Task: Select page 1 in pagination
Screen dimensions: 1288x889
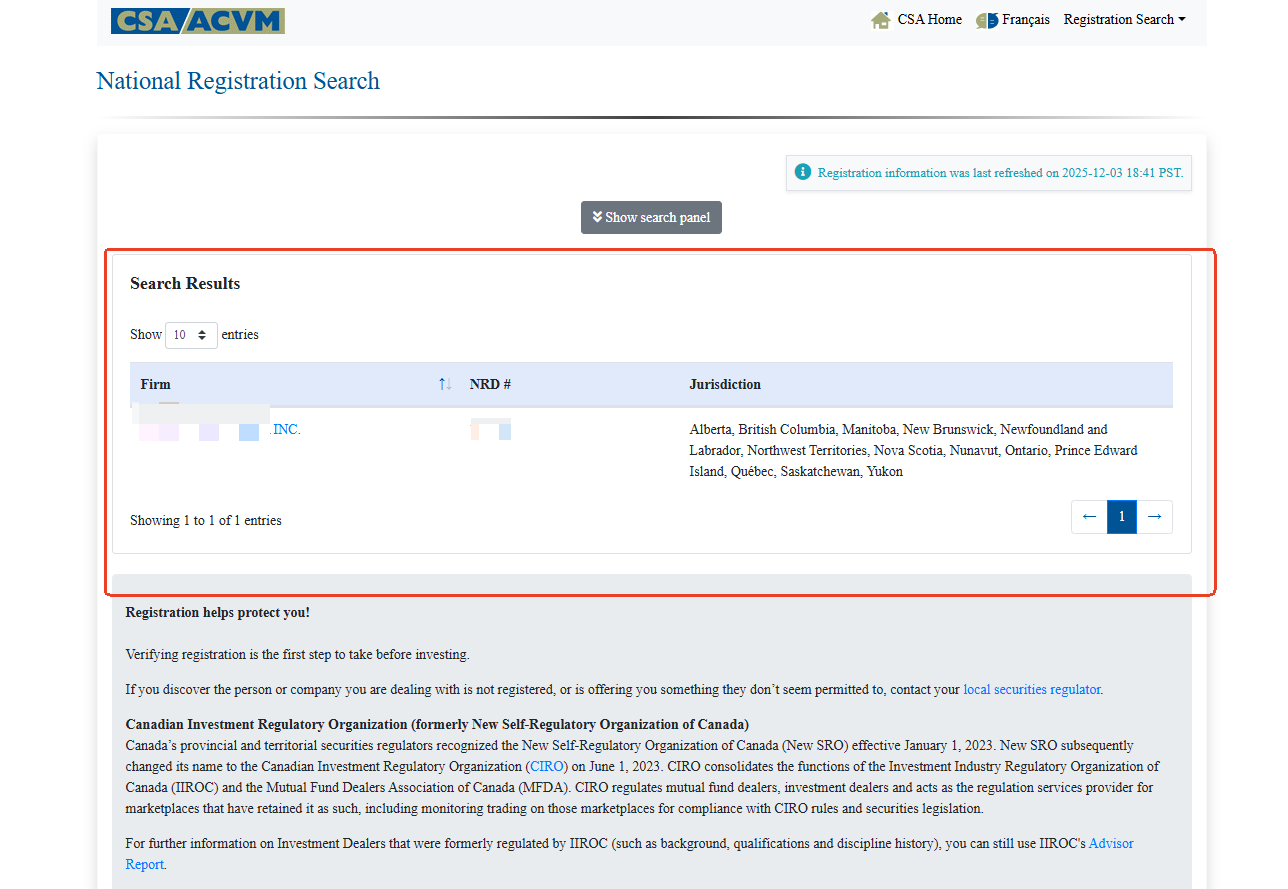Action: (x=1122, y=517)
